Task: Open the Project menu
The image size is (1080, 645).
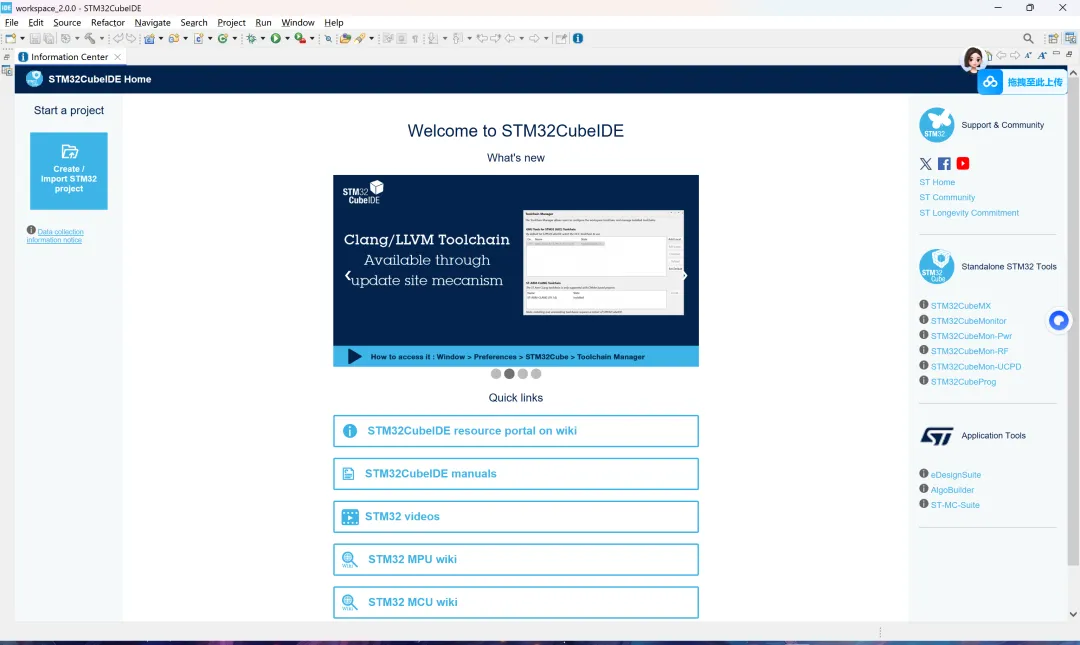Action: pyautogui.click(x=231, y=23)
